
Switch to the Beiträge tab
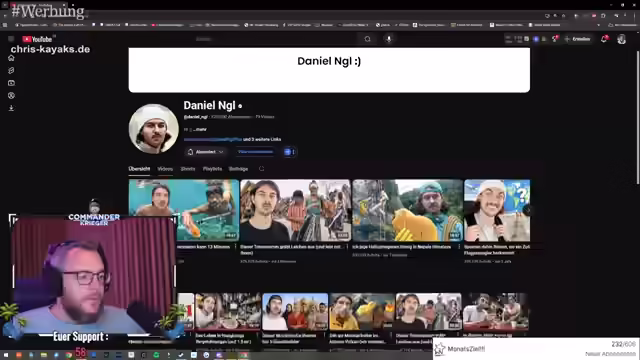pyautogui.click(x=238, y=169)
